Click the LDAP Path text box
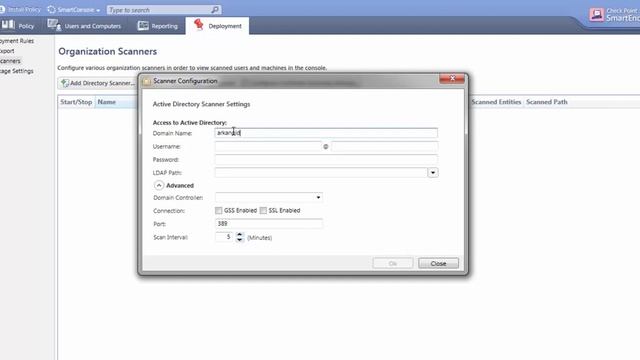Screen dimensions: 640x360 tap(321, 173)
